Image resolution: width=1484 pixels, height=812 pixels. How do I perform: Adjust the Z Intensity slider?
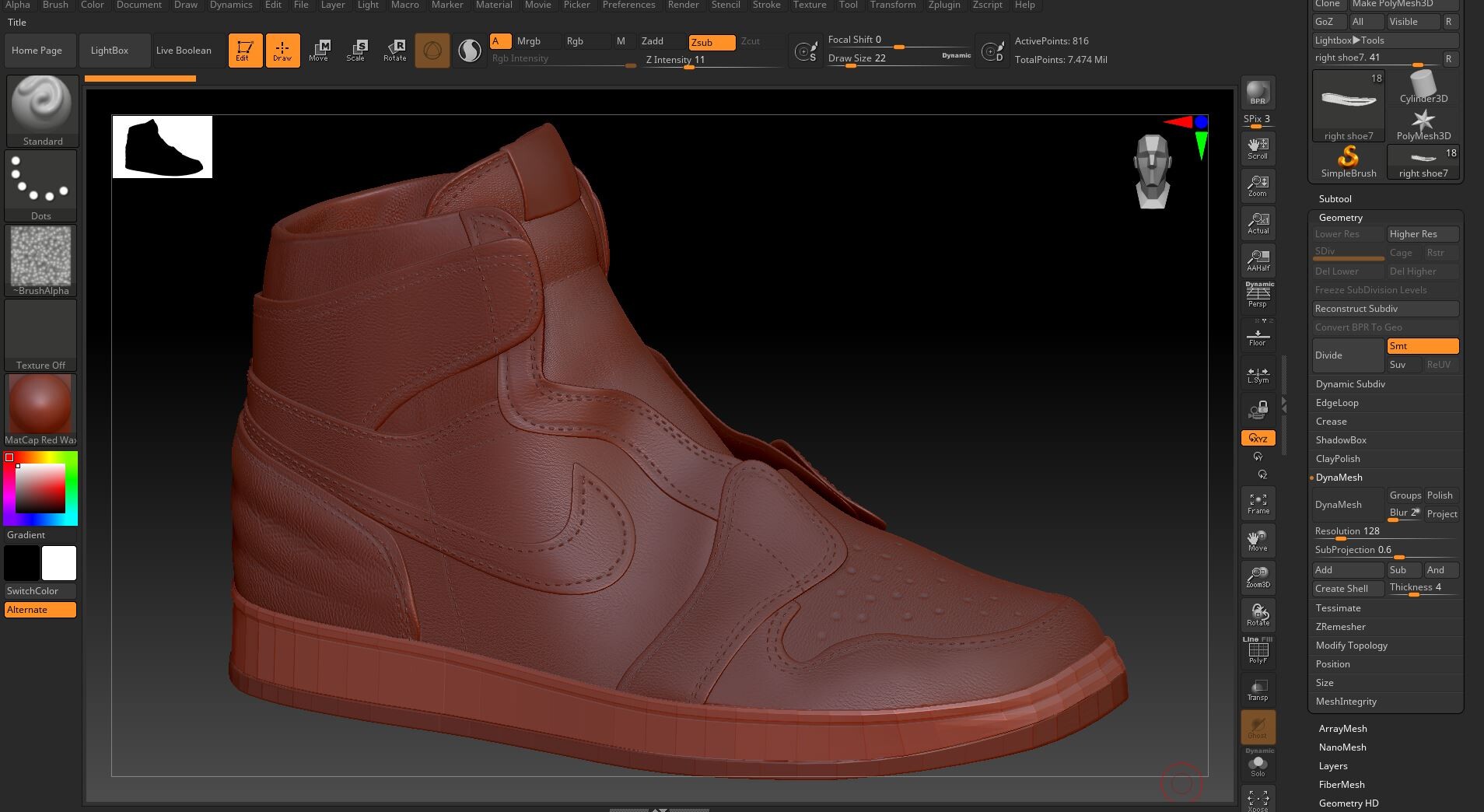point(712,60)
